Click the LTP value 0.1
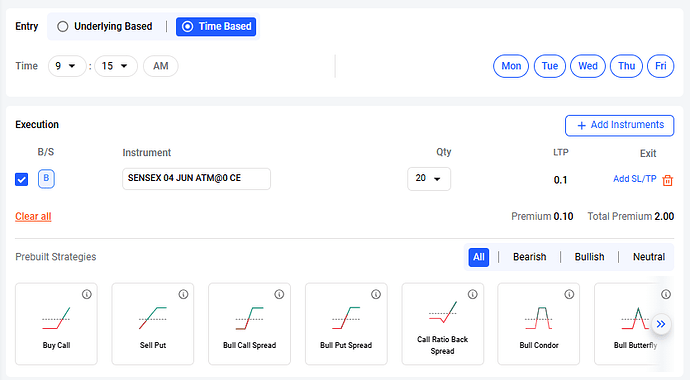690x380 pixels. click(560, 180)
